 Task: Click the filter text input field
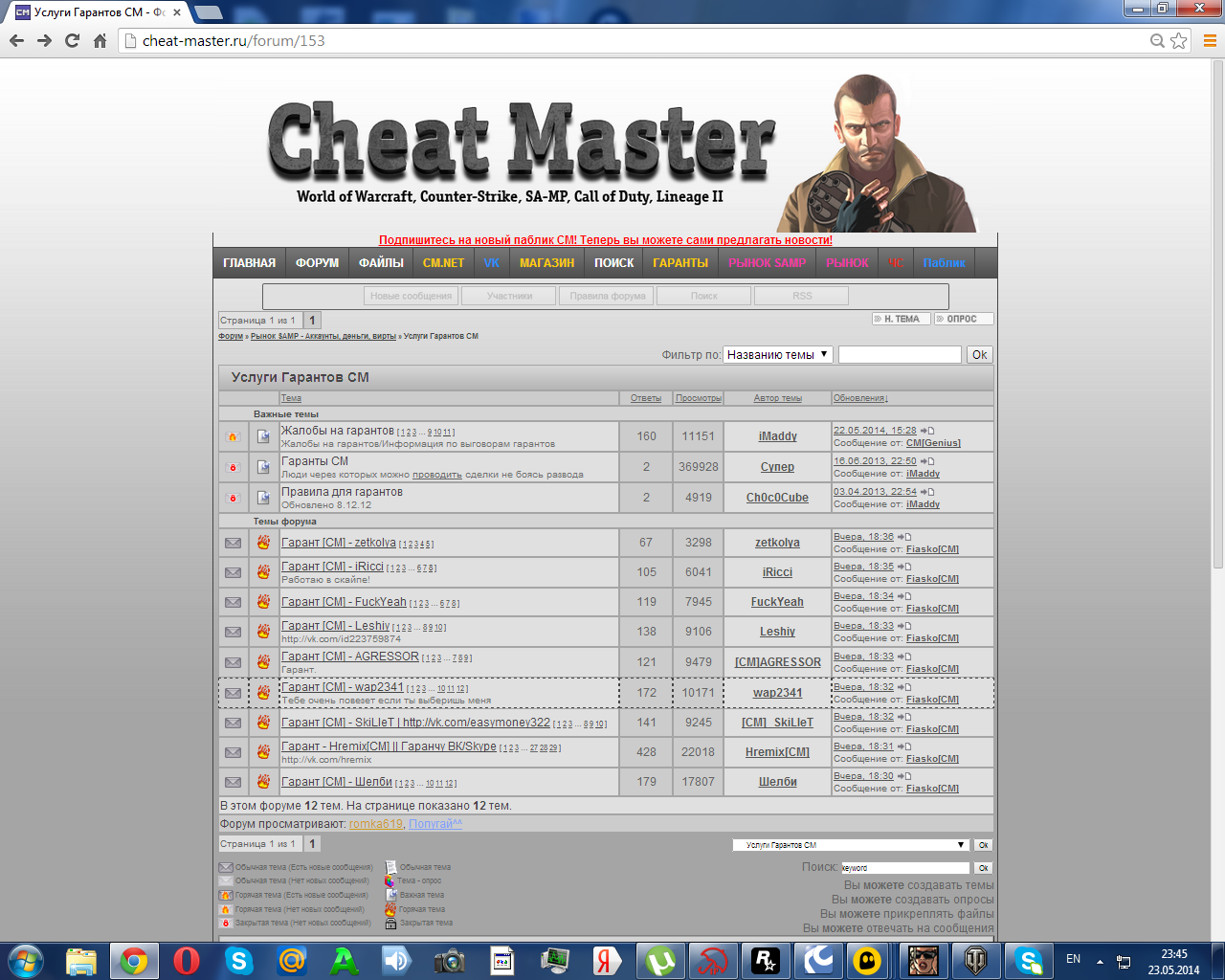(900, 354)
